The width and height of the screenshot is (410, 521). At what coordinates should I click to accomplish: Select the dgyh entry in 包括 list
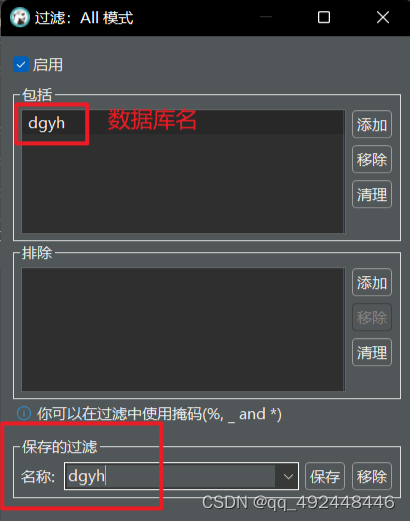[x=183, y=123]
